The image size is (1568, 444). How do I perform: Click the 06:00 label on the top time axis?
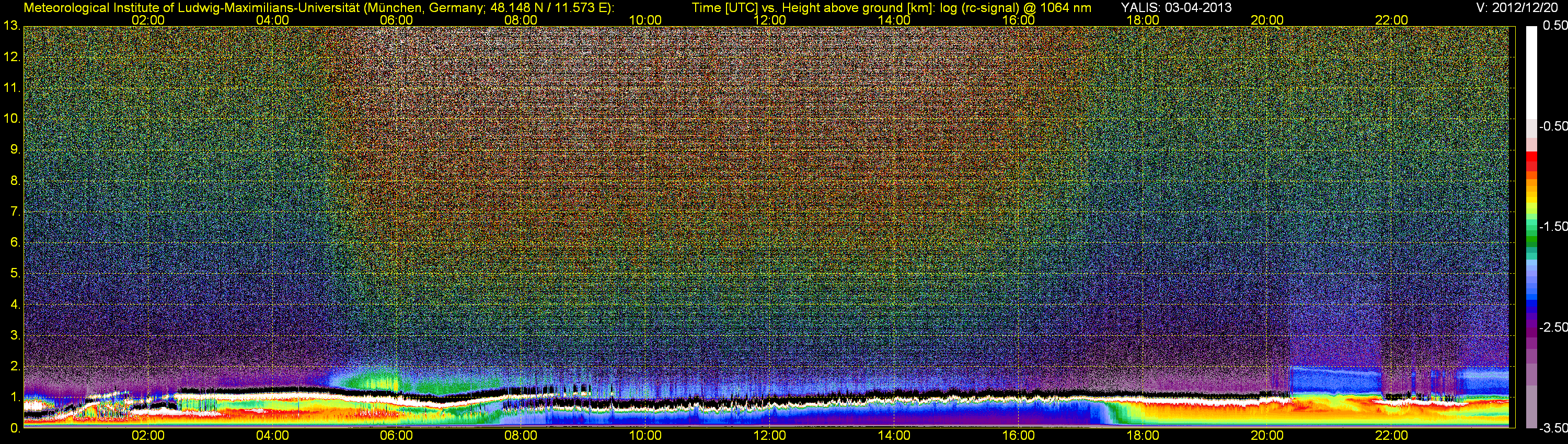tap(396, 20)
